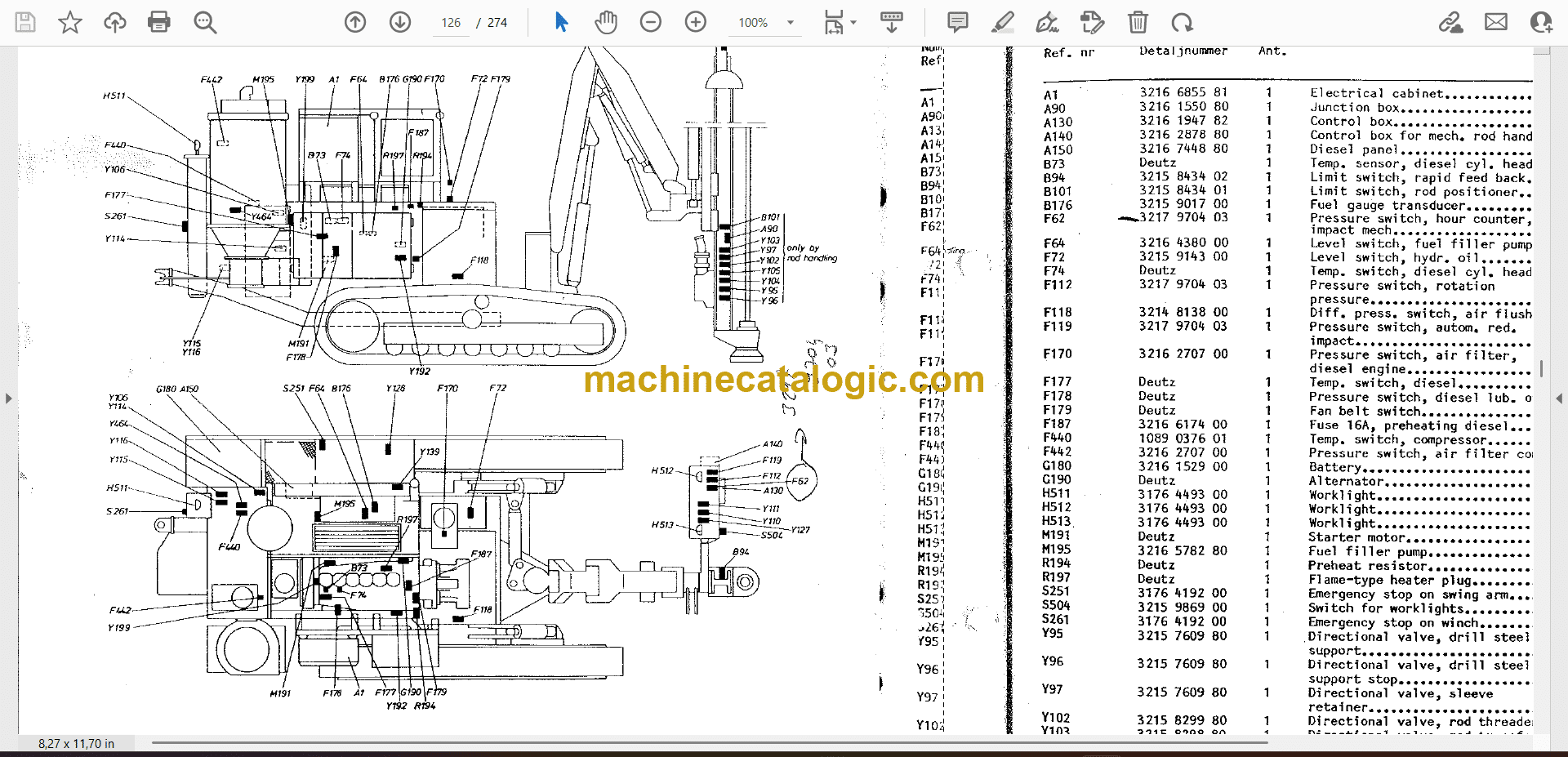Print the document

(x=159, y=22)
